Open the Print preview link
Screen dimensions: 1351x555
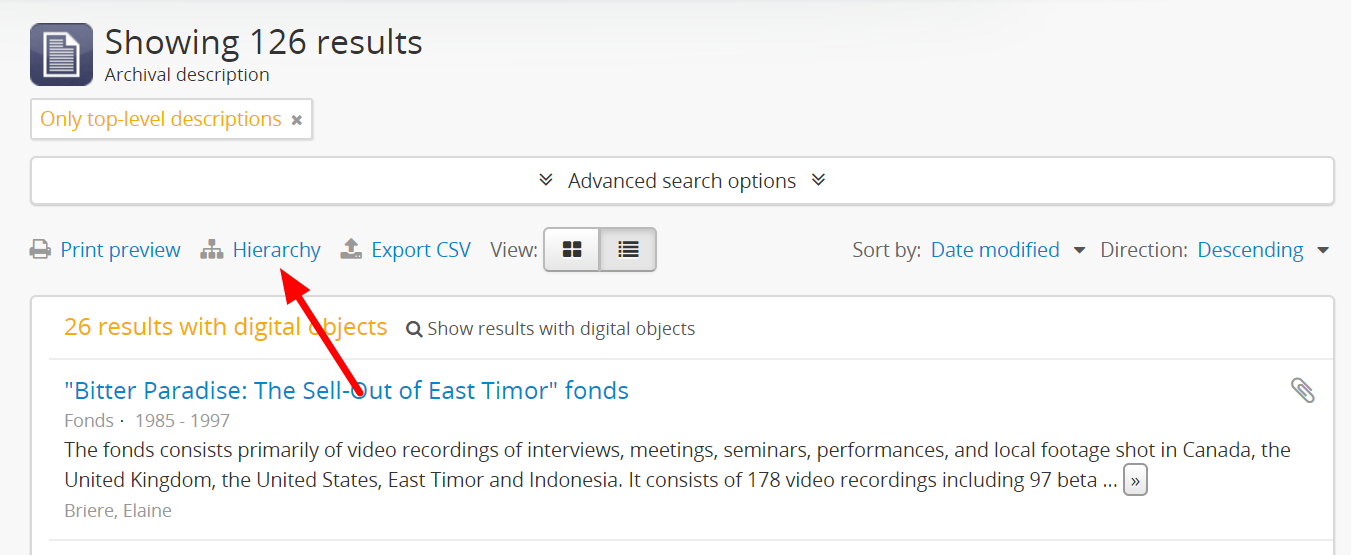[120, 250]
